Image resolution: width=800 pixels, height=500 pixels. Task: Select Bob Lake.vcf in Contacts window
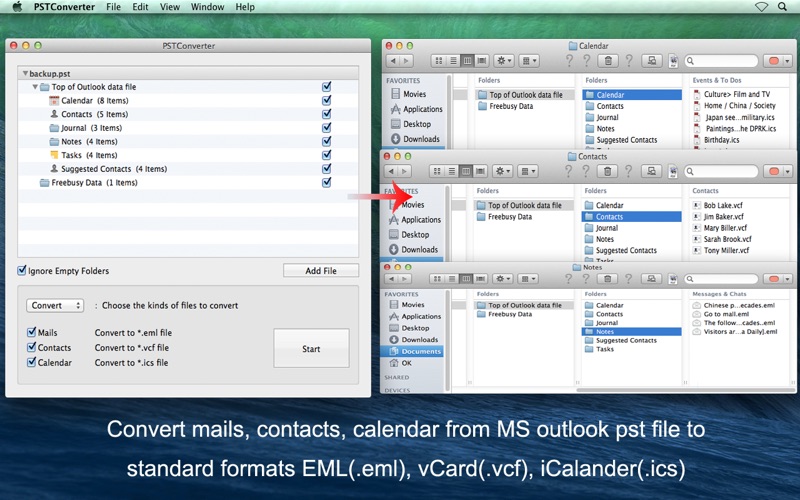click(x=717, y=205)
